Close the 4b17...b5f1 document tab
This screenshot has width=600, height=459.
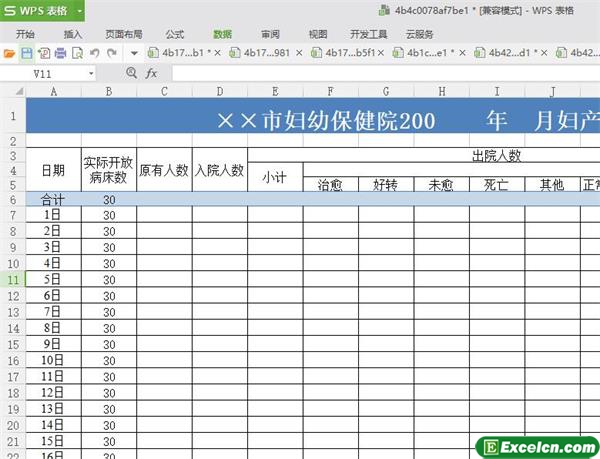[x=381, y=53]
